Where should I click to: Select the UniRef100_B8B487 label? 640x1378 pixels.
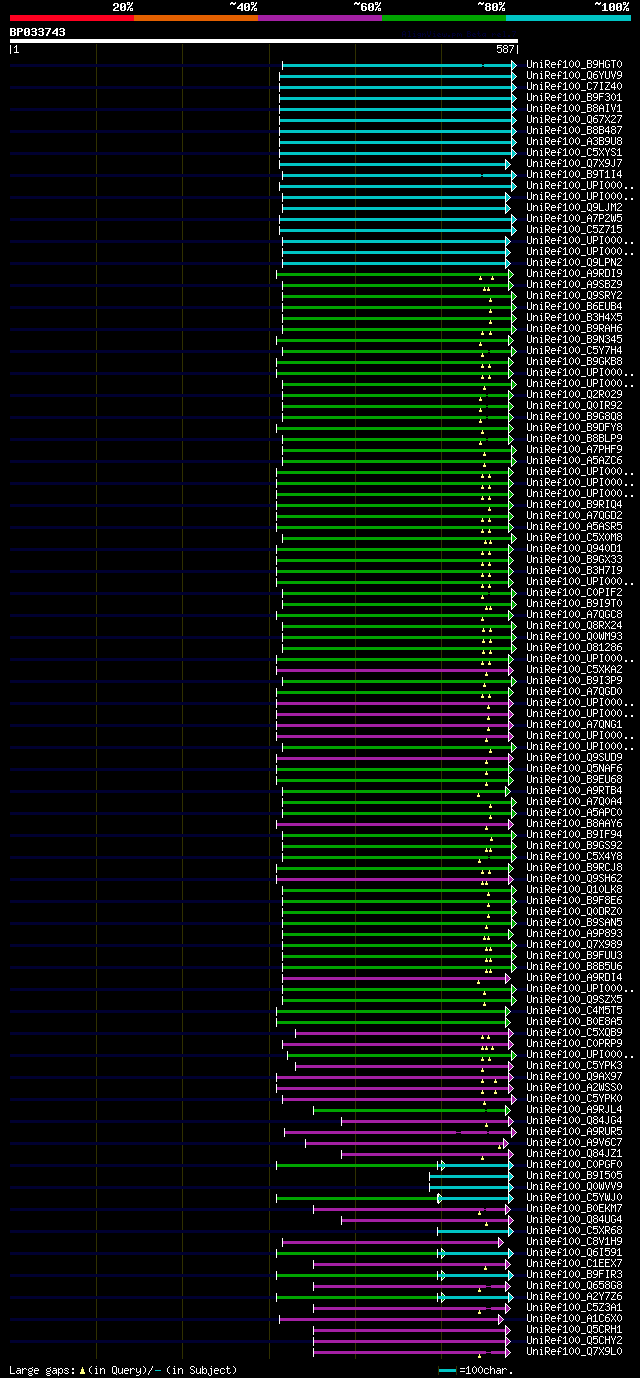coord(573,130)
